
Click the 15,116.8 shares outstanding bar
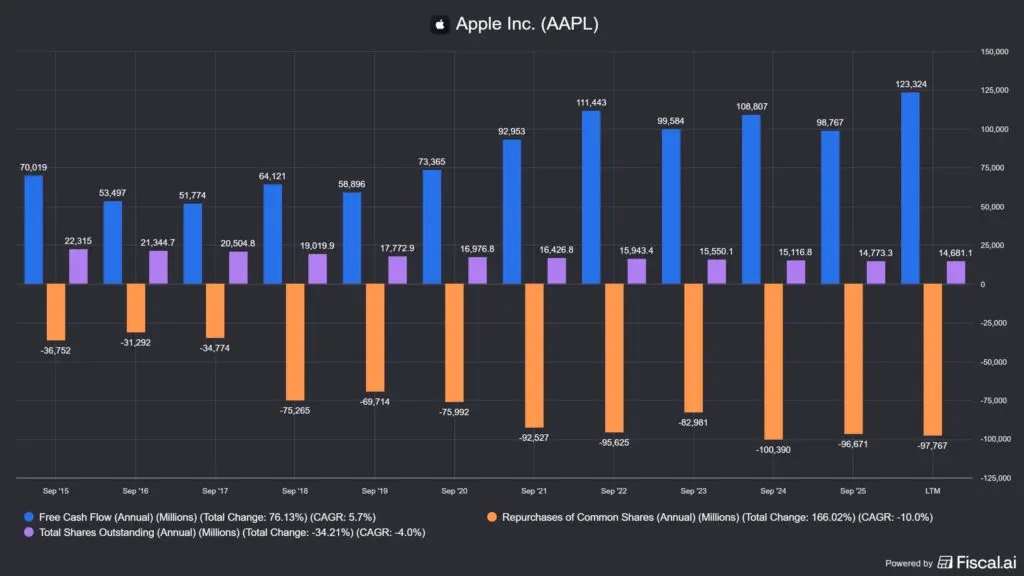[795, 272]
